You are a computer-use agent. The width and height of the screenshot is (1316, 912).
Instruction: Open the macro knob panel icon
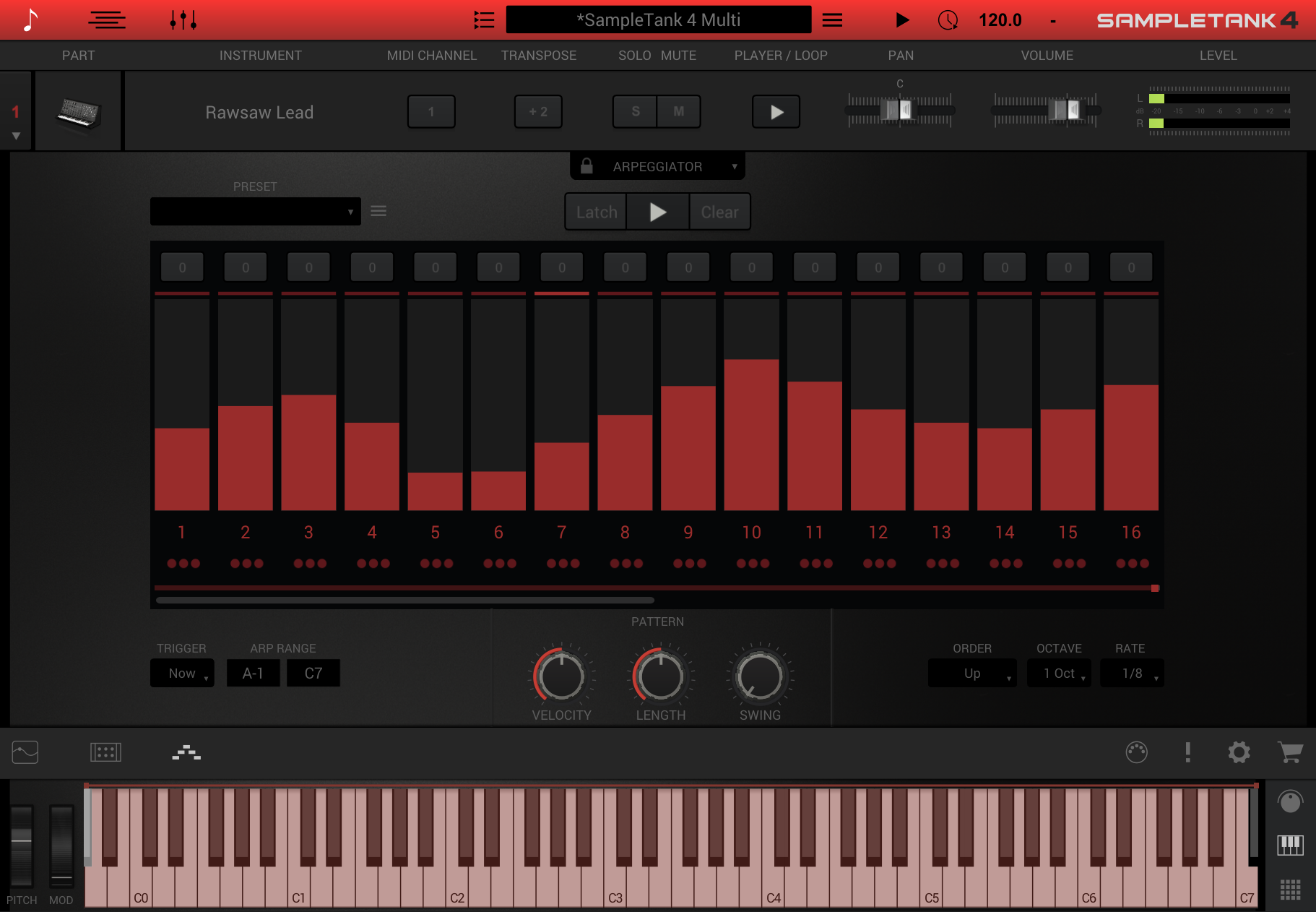1136,752
